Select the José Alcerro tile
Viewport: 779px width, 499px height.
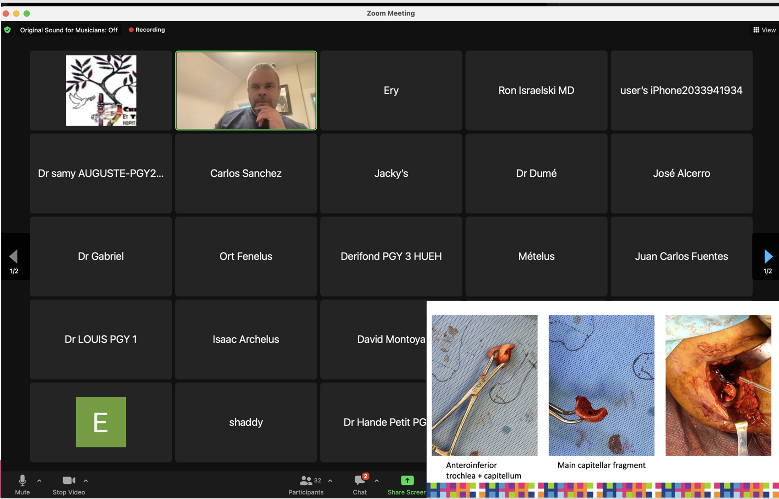tap(681, 173)
